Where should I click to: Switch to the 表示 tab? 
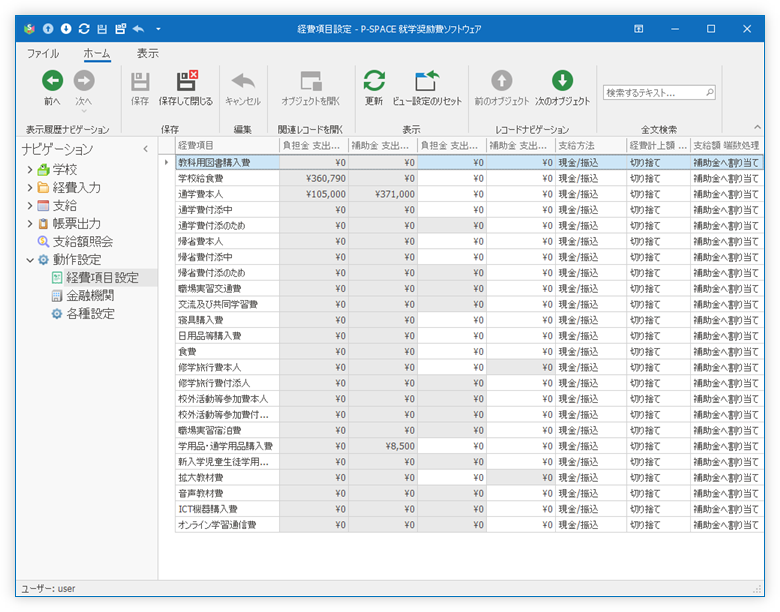[147, 53]
